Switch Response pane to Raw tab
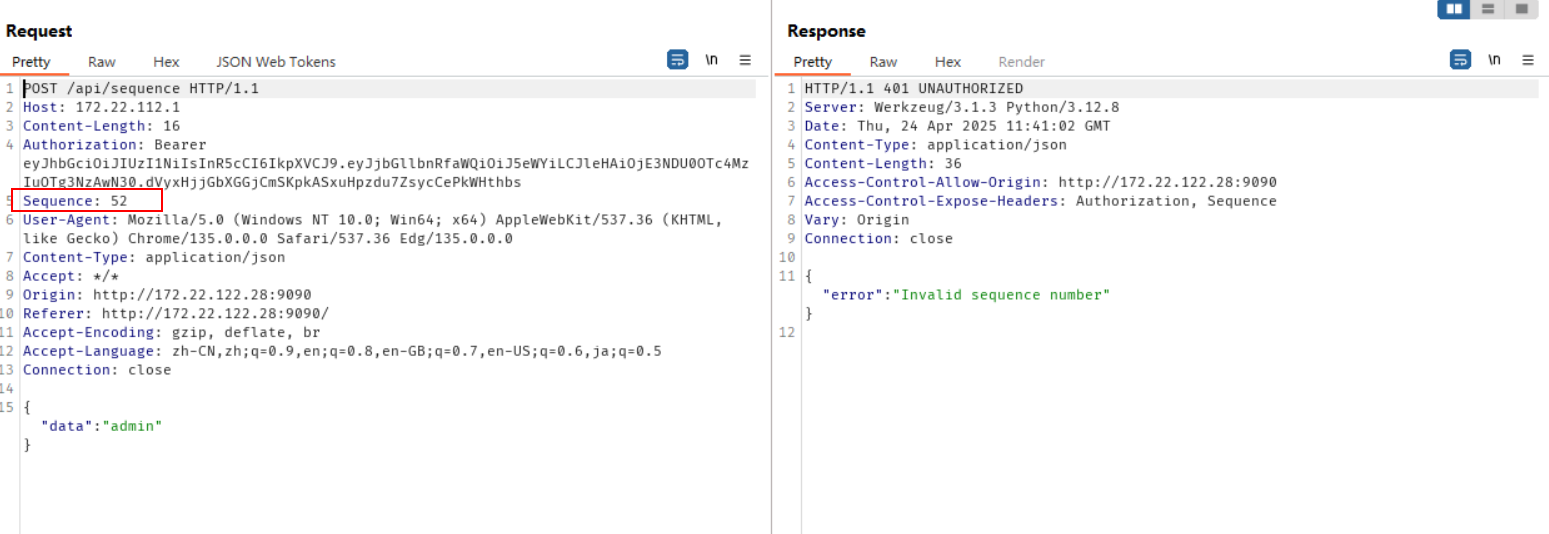The height and width of the screenshot is (534, 1549). 883,62
